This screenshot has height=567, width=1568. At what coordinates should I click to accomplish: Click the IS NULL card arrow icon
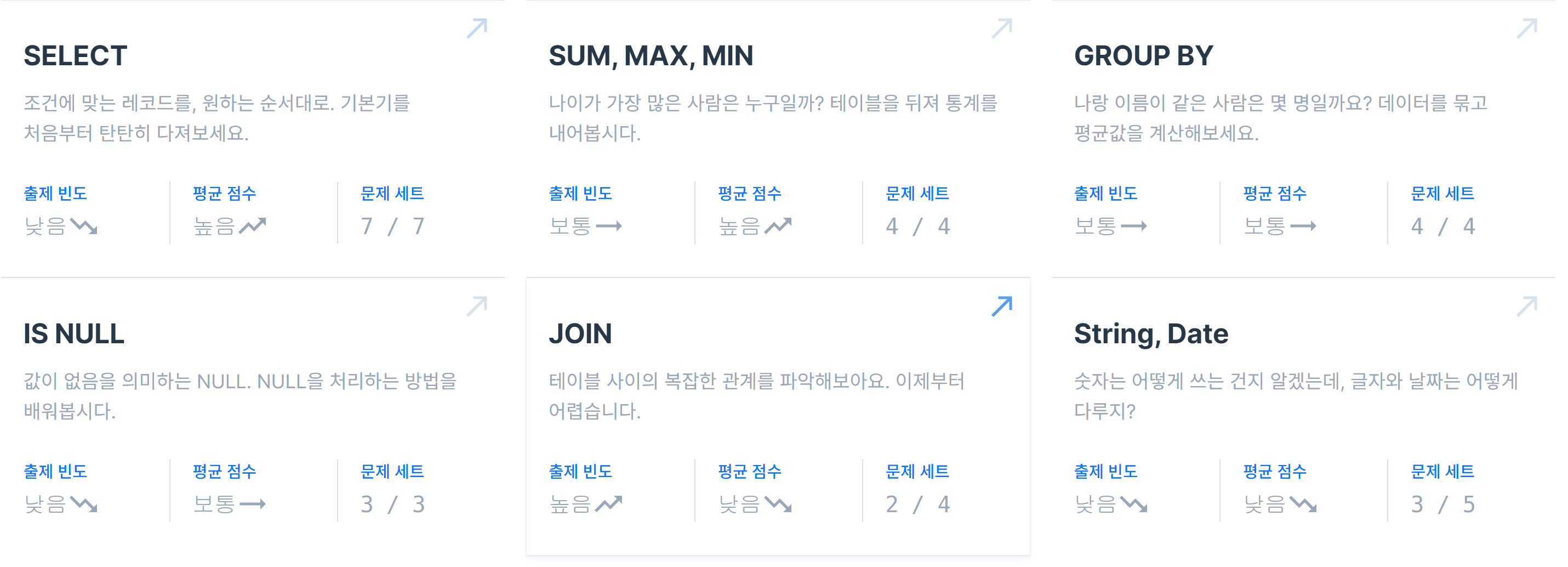click(477, 307)
